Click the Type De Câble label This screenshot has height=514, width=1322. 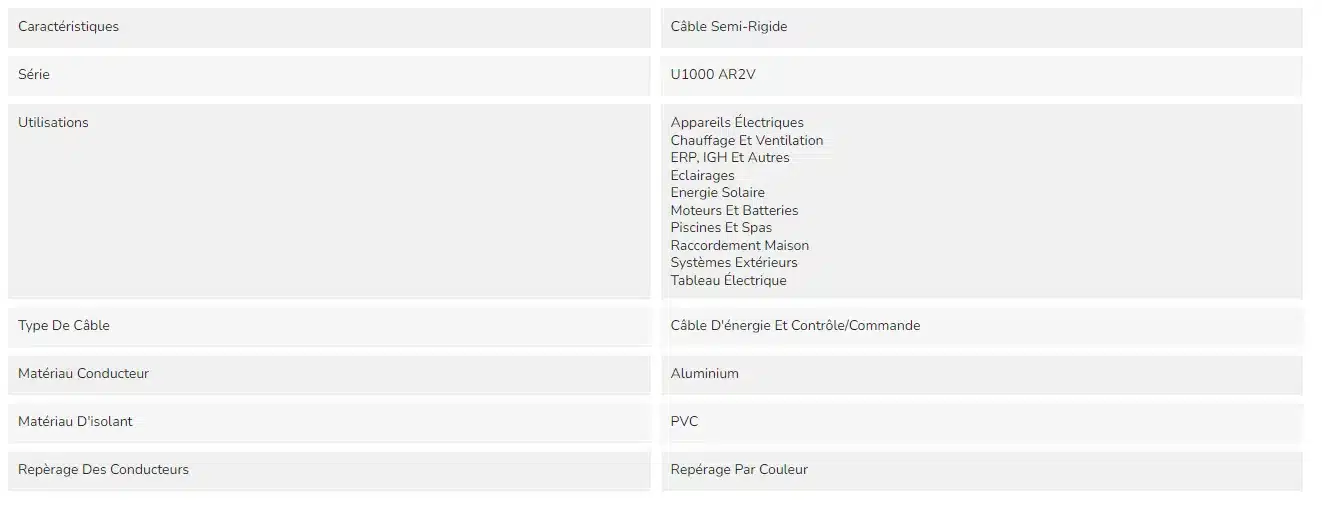64,326
